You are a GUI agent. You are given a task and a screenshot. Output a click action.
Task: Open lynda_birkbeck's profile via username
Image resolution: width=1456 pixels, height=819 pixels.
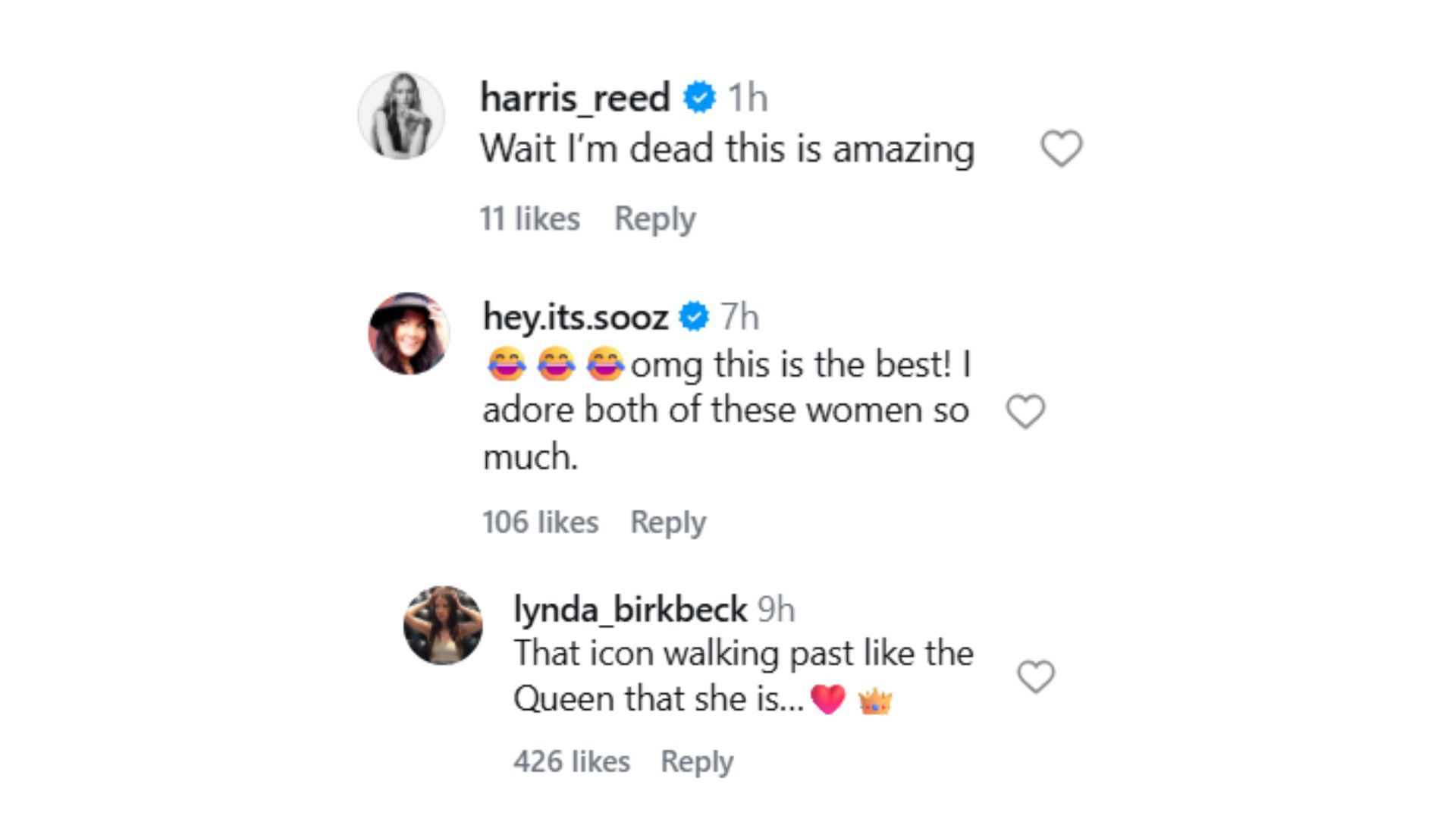point(627,608)
